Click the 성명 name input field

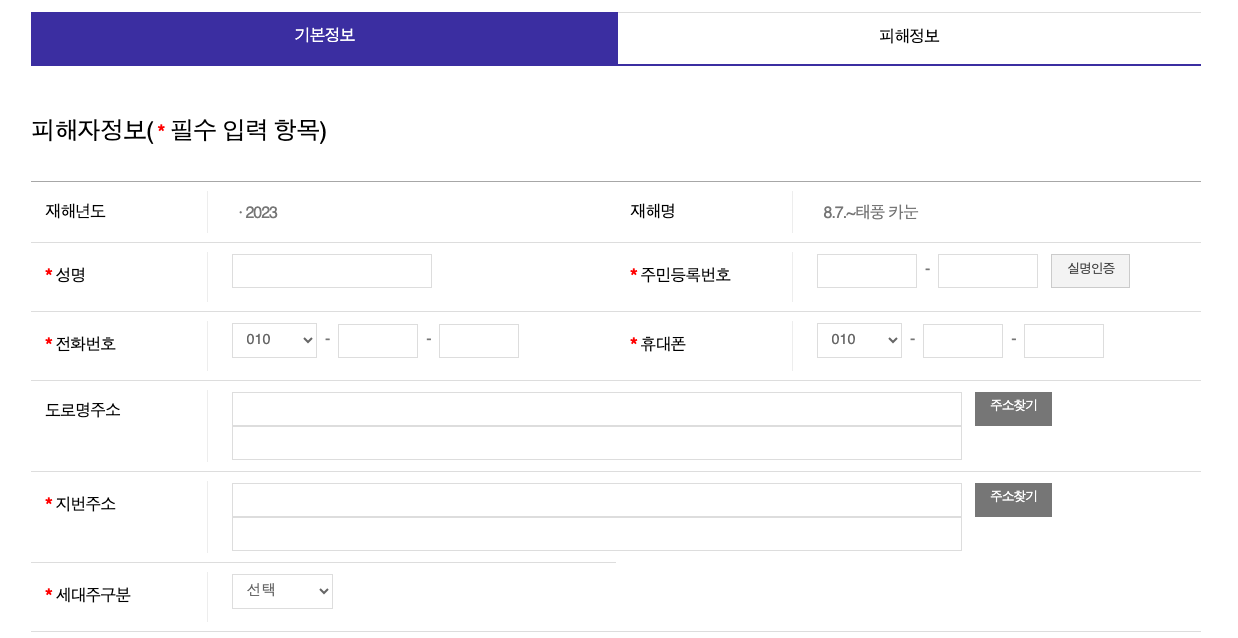[x=332, y=271]
